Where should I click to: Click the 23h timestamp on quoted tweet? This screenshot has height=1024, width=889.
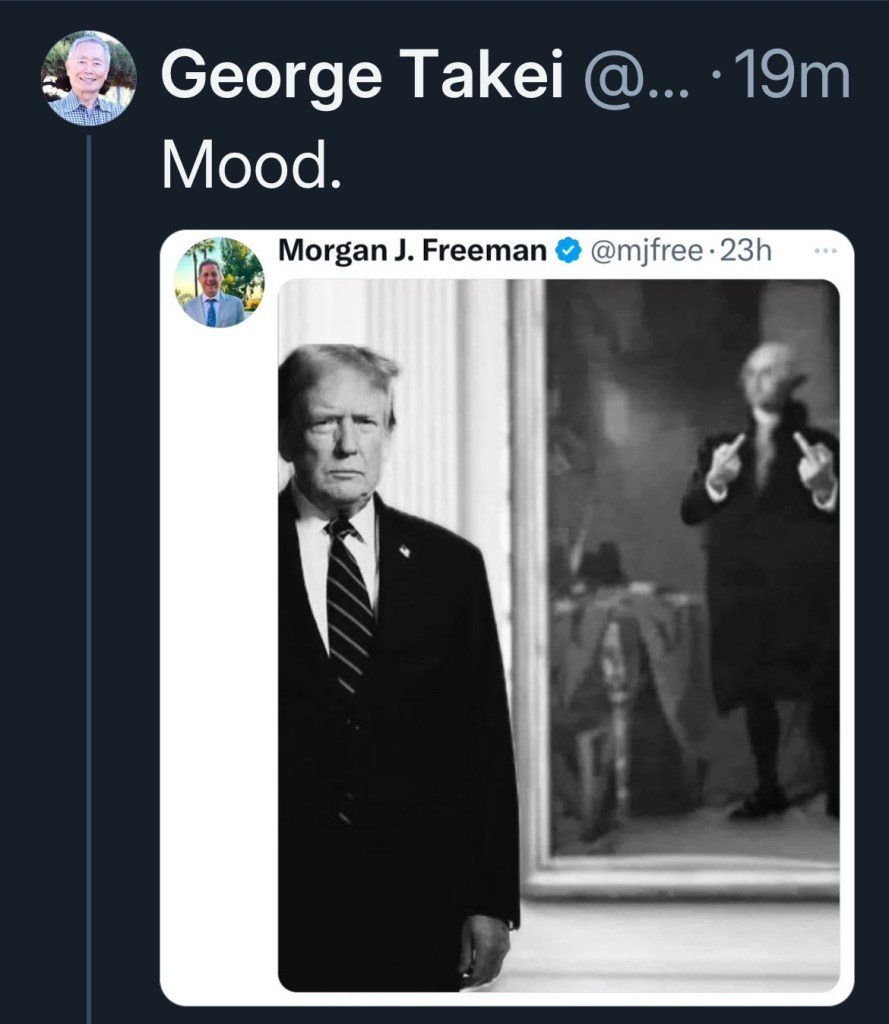(746, 251)
